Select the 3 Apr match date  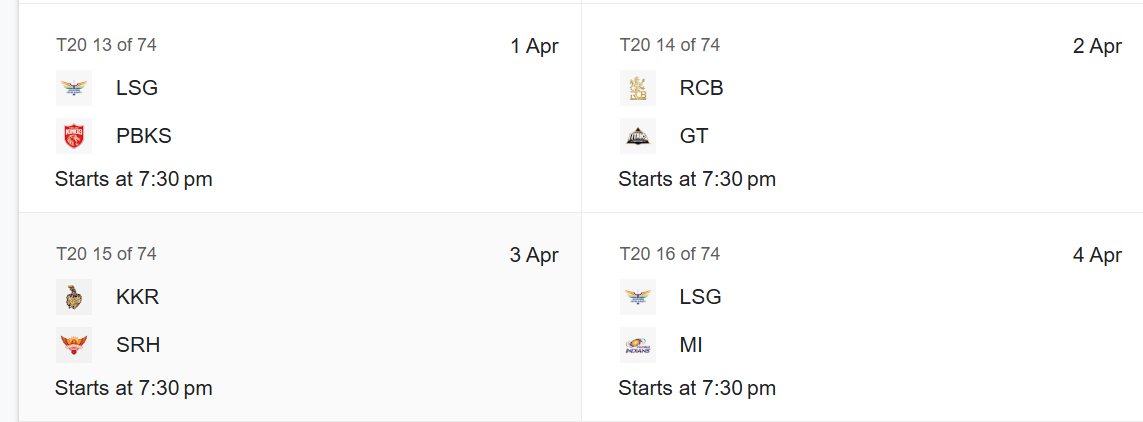point(534,255)
